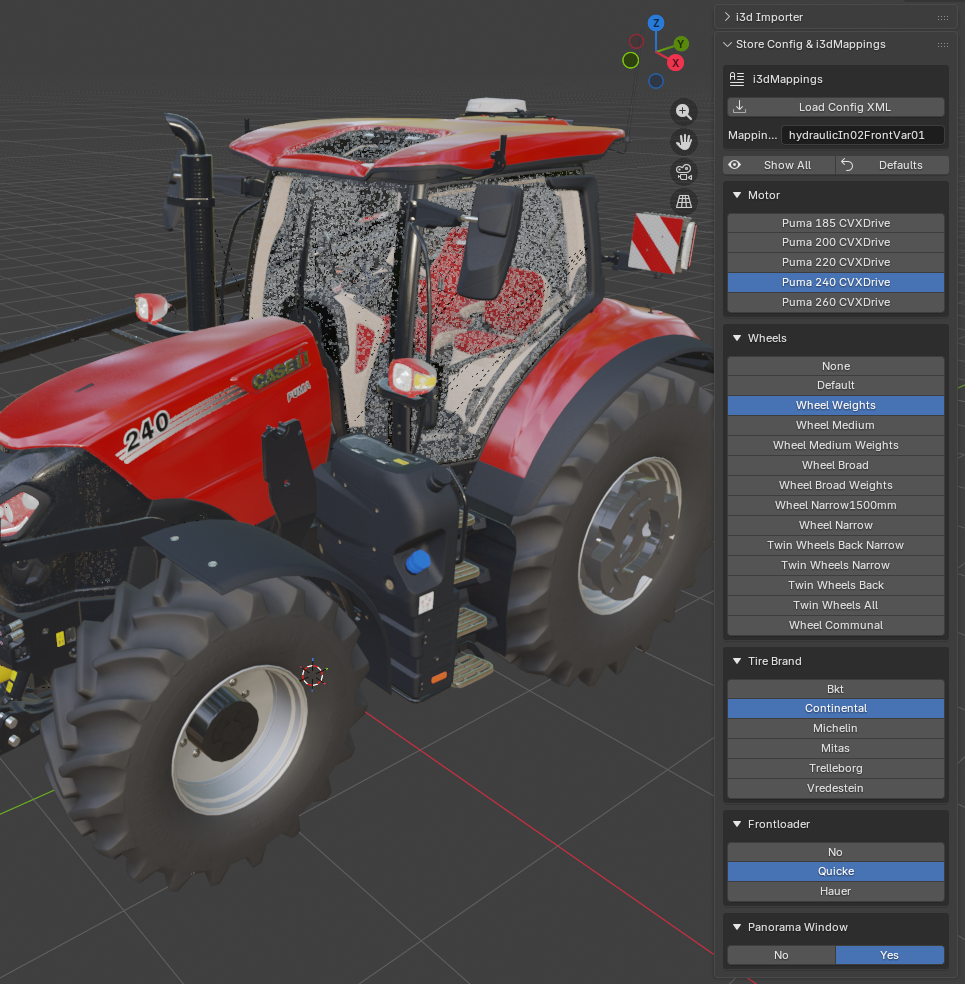Select Michelin tire brand
The width and height of the screenshot is (965, 984).
point(836,729)
